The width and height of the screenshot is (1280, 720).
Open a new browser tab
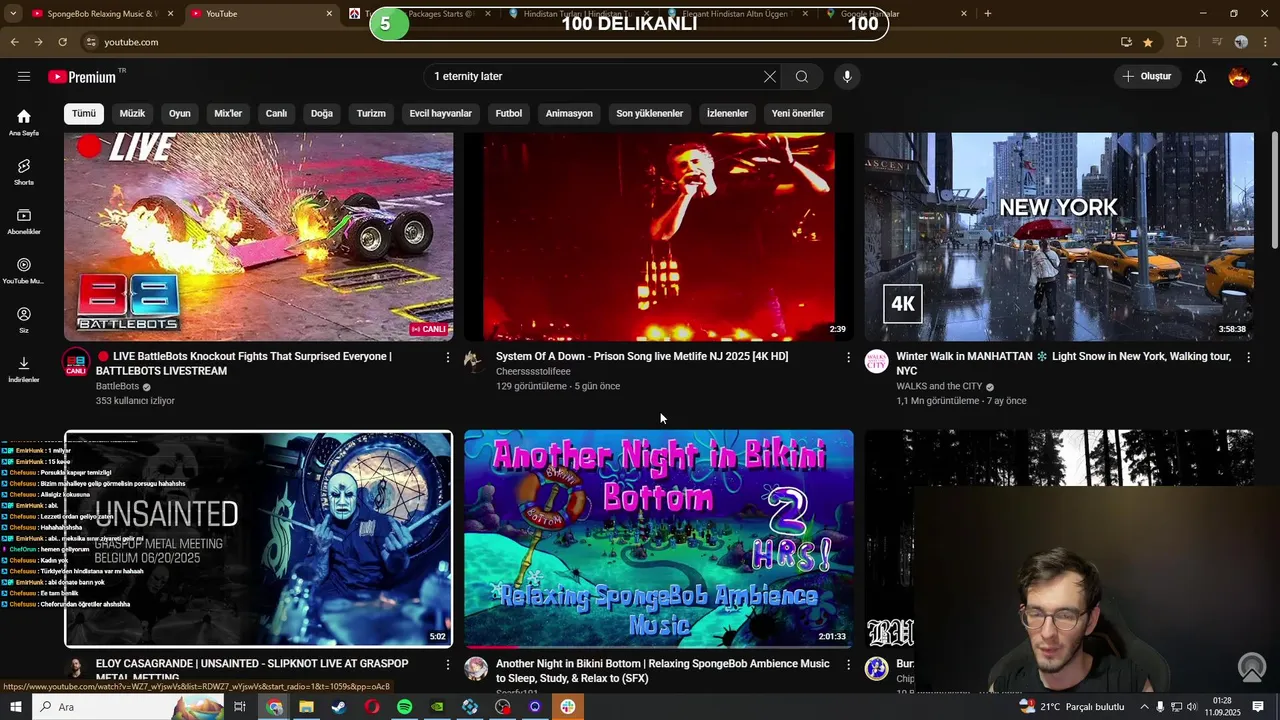(987, 14)
